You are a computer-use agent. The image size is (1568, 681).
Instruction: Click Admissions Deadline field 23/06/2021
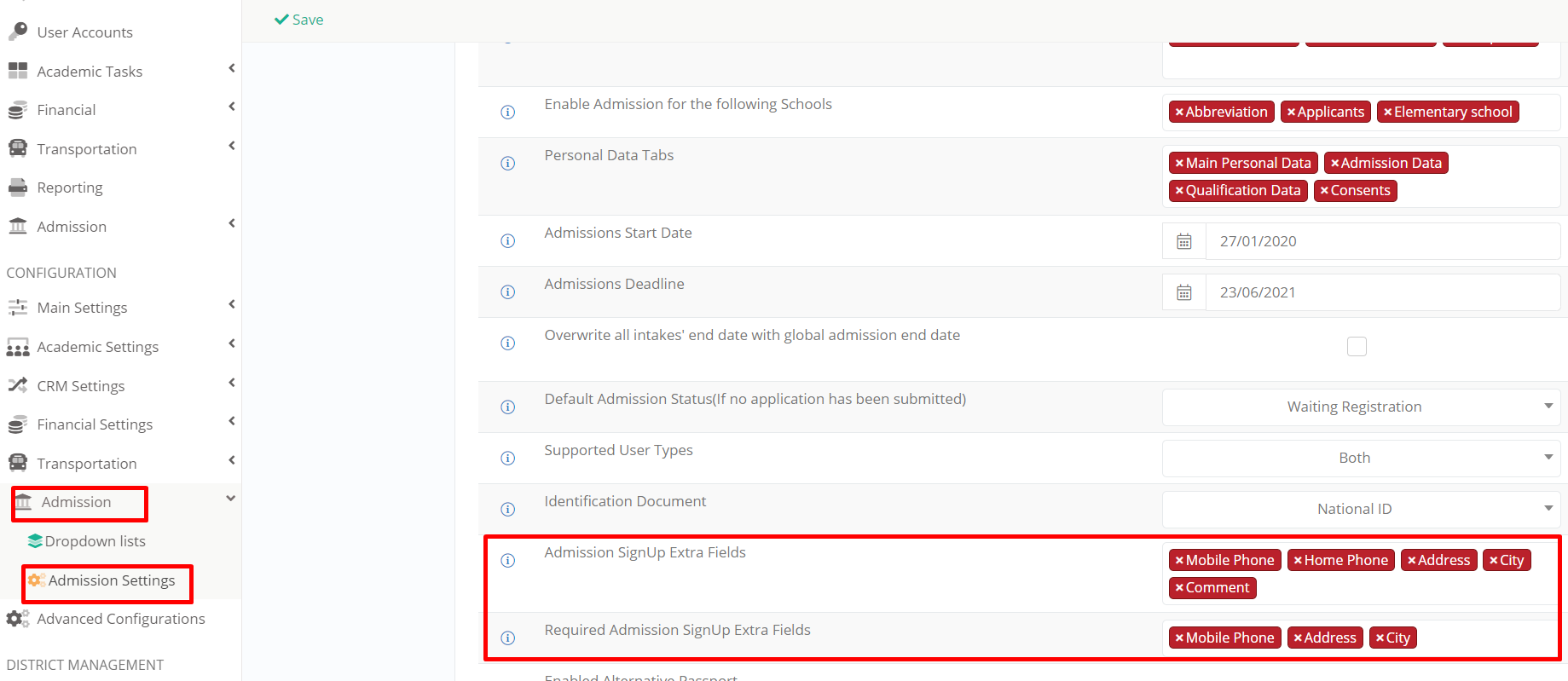1383,292
